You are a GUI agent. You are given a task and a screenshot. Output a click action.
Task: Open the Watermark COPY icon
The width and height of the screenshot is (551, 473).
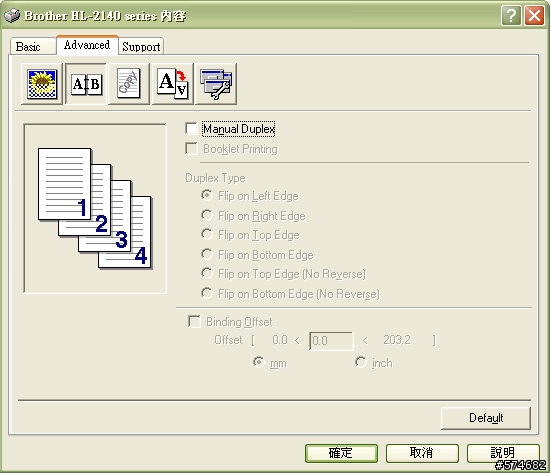129,84
